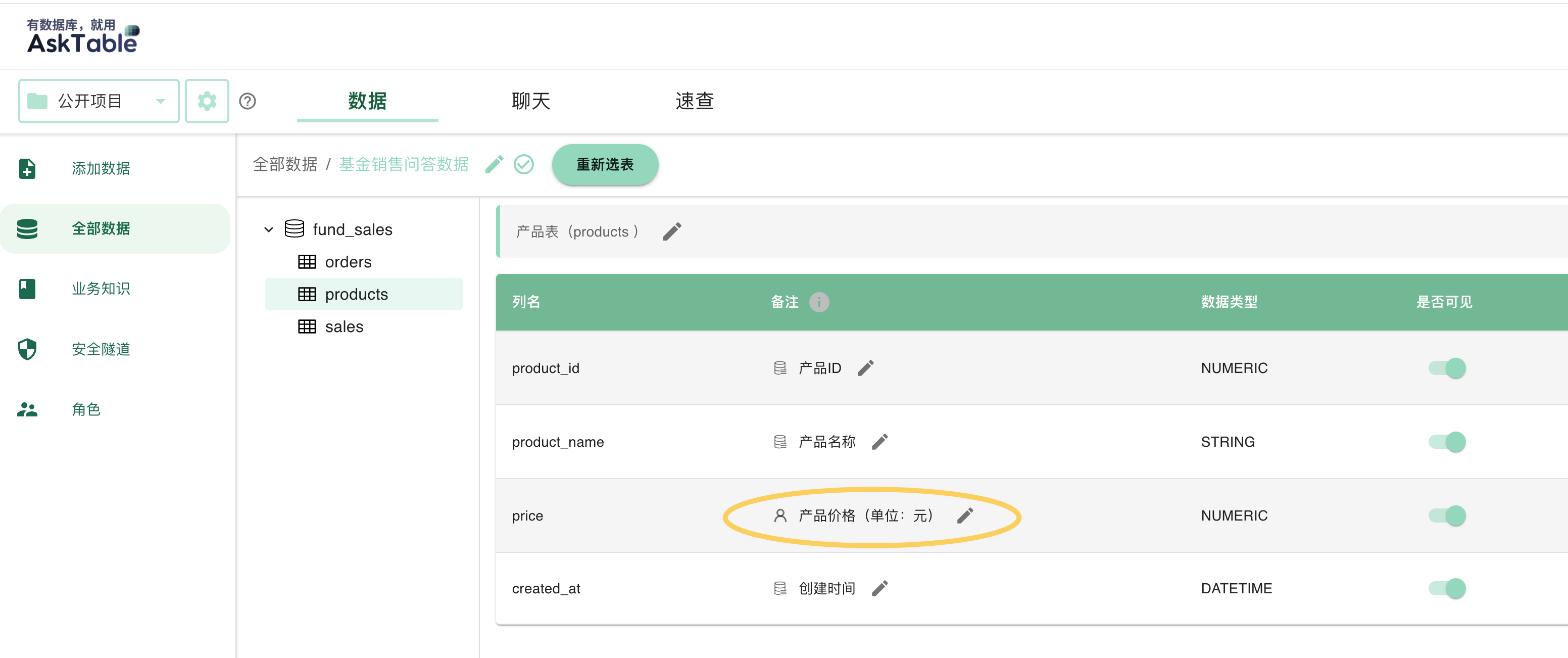Screen dimensions: 1568x658
Task: Open the help question mark icon
Action: click(247, 101)
